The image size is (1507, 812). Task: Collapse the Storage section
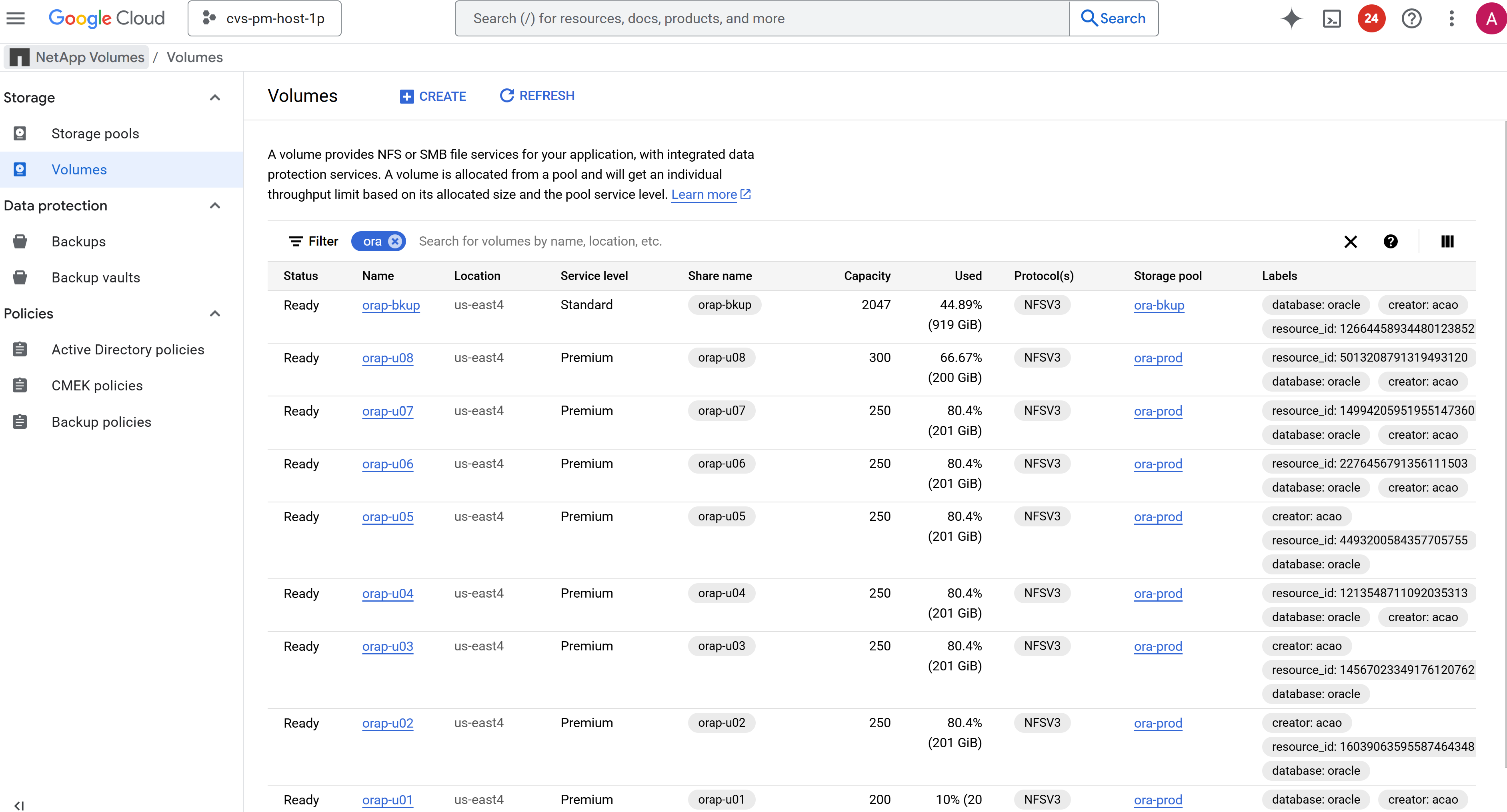pos(215,98)
